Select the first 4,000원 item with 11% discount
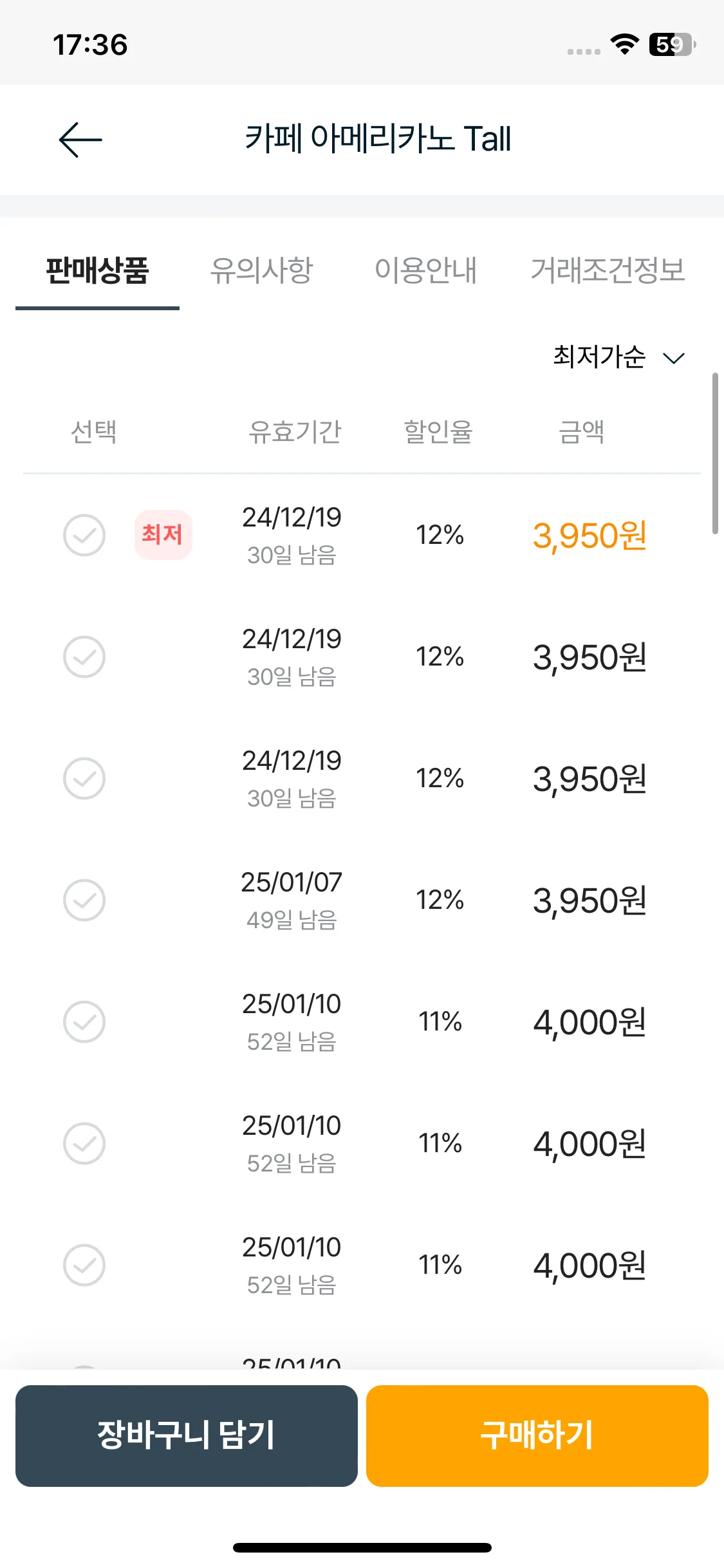724x1568 pixels. tap(84, 1022)
